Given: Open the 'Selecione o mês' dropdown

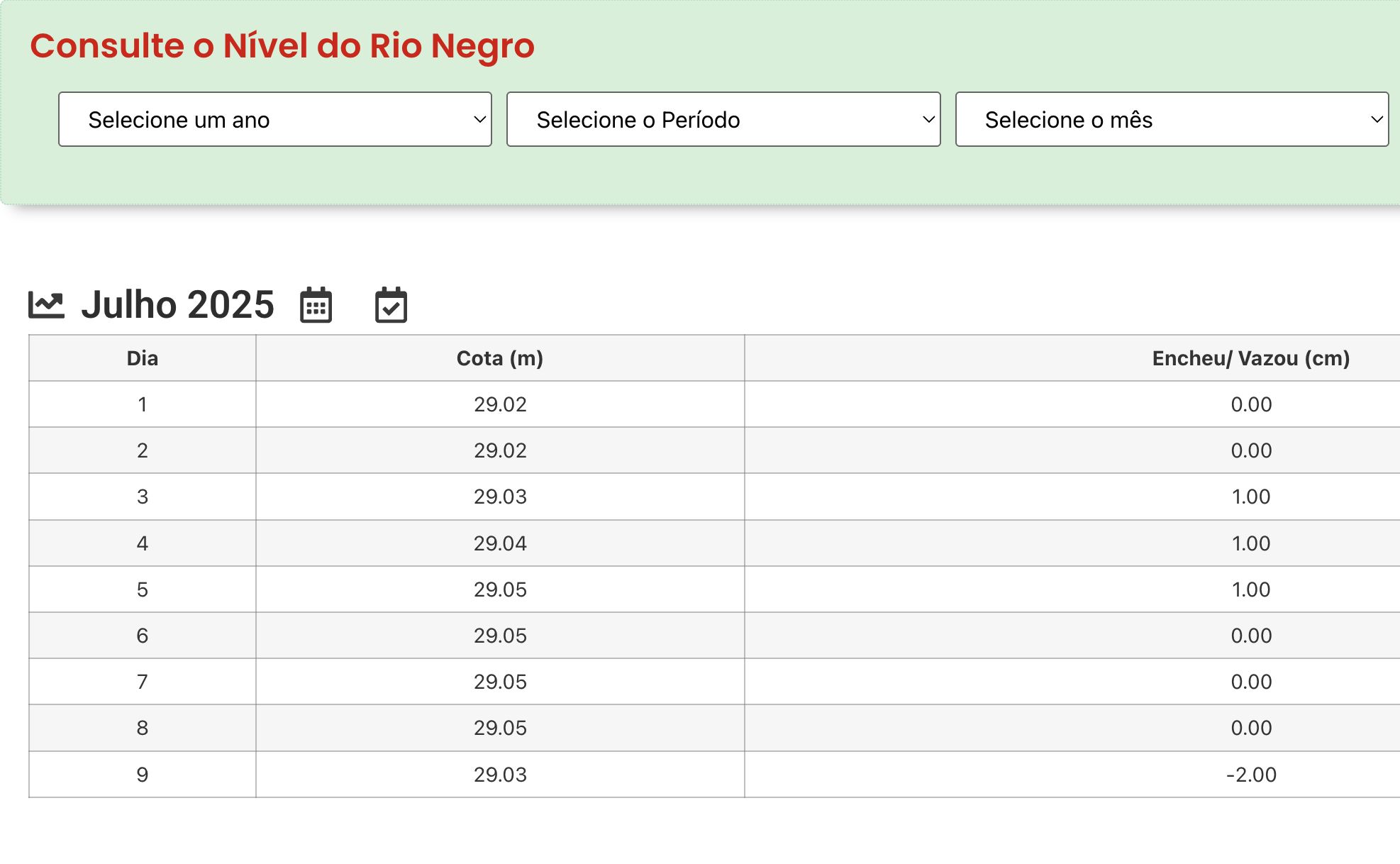Looking at the screenshot, I should pyautogui.click(x=1172, y=119).
